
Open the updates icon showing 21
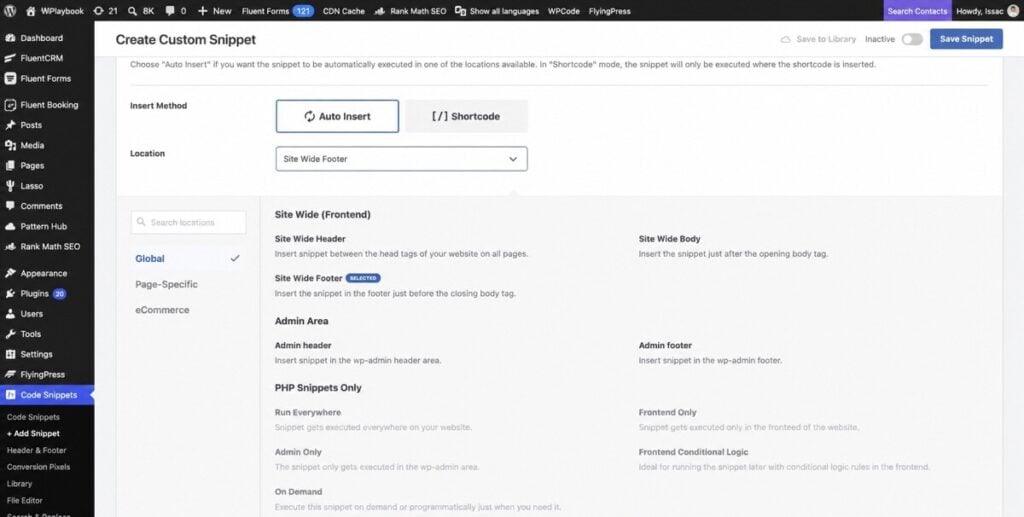pos(98,11)
